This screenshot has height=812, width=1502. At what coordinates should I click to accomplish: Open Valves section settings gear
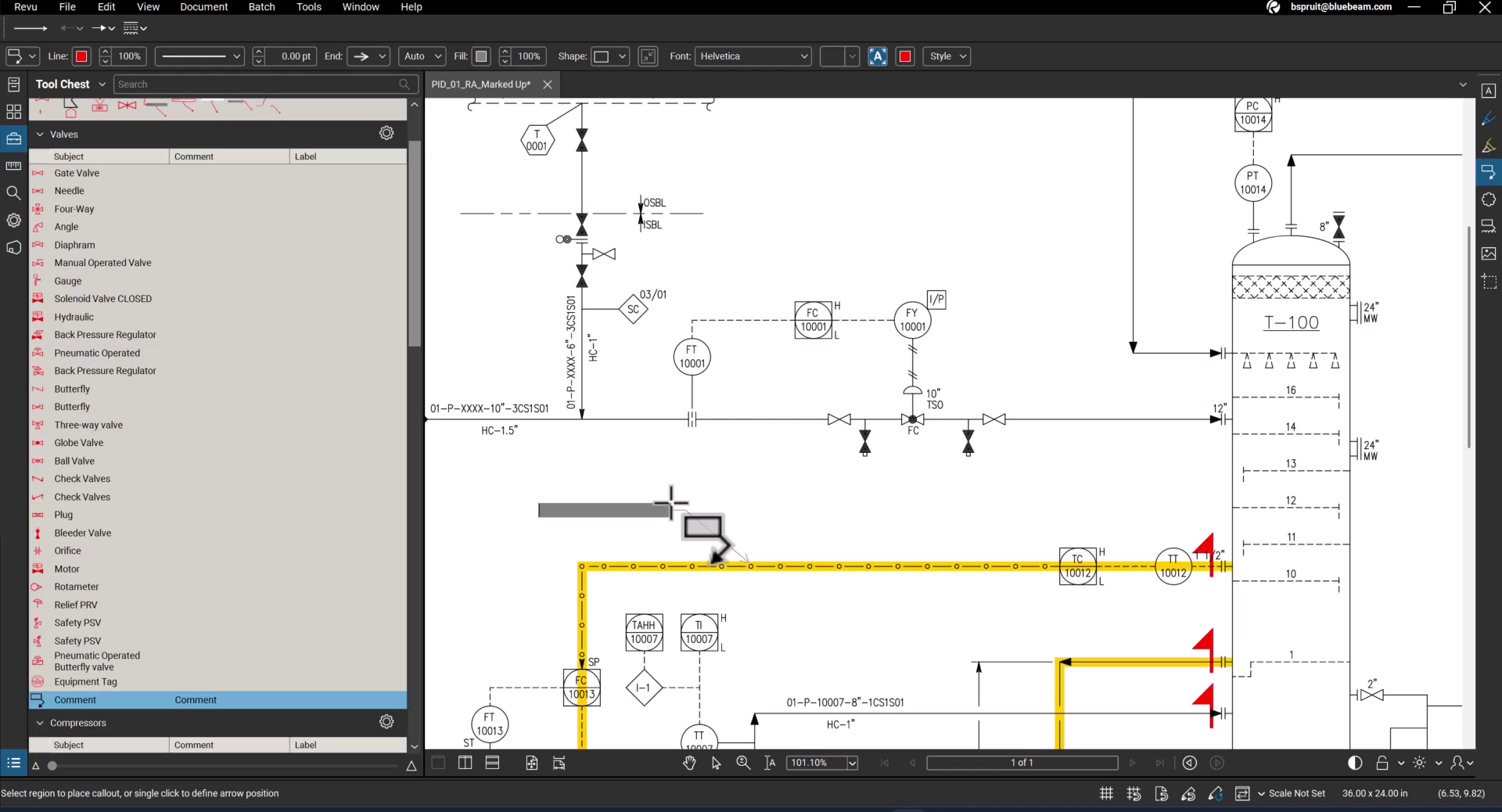tap(386, 133)
